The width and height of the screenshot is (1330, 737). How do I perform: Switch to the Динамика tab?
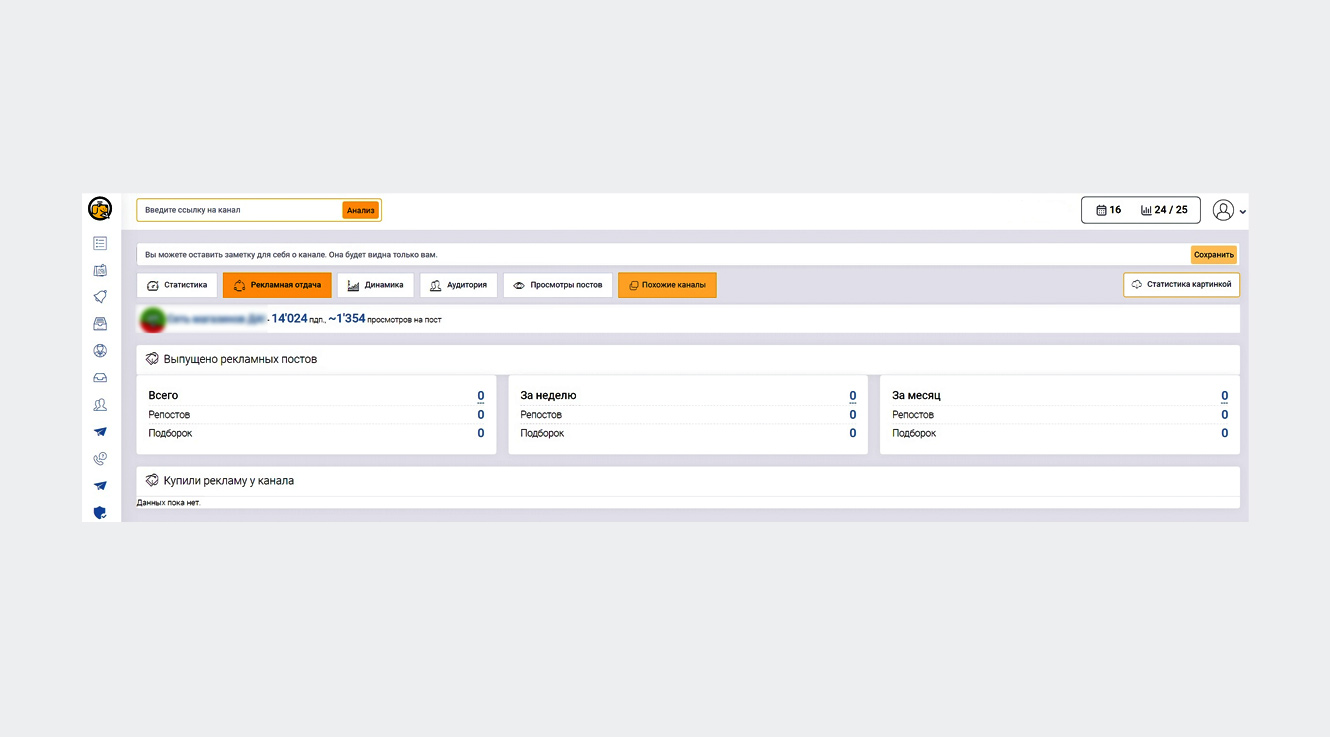[375, 285]
